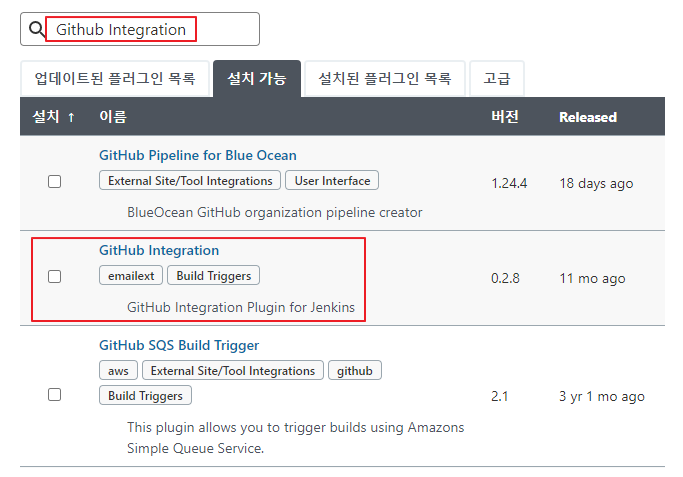Click '11 mo ago' release text
The image size is (683, 477).
pyautogui.click(x=592, y=278)
